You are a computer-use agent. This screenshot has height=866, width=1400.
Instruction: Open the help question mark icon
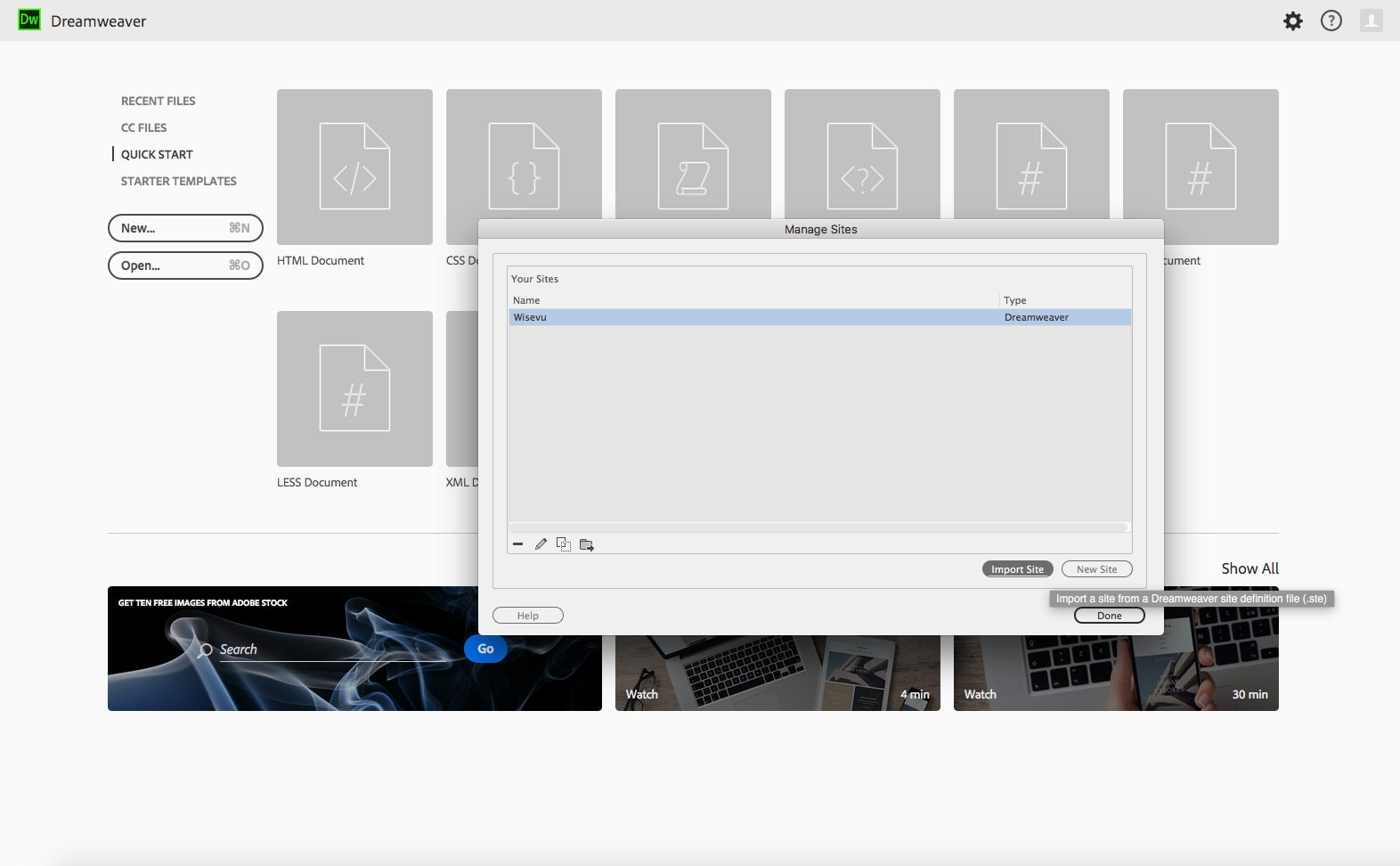[x=1331, y=20]
